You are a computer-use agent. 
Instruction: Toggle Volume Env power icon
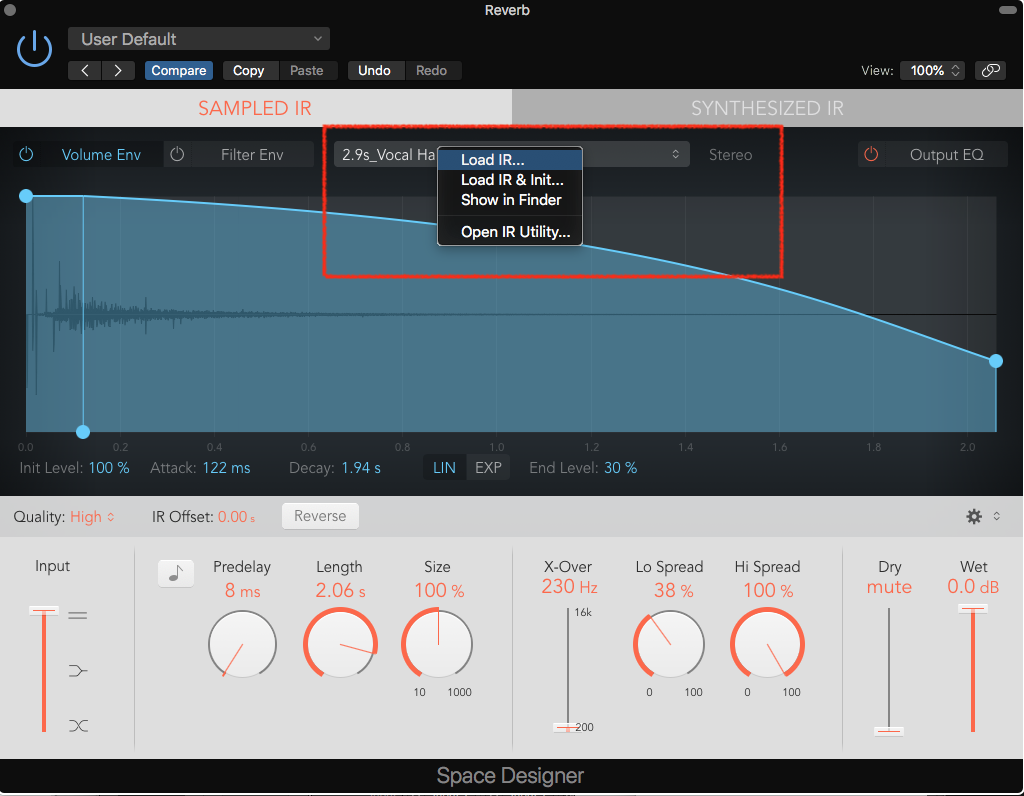tap(26, 155)
